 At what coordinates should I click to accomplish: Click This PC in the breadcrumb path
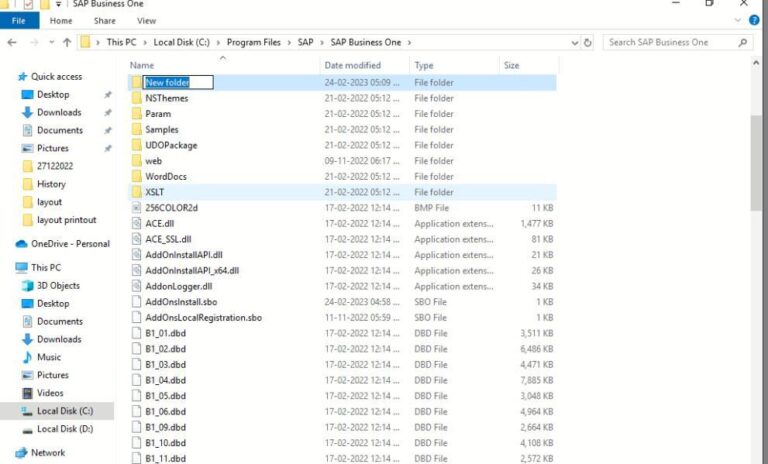(x=121, y=43)
